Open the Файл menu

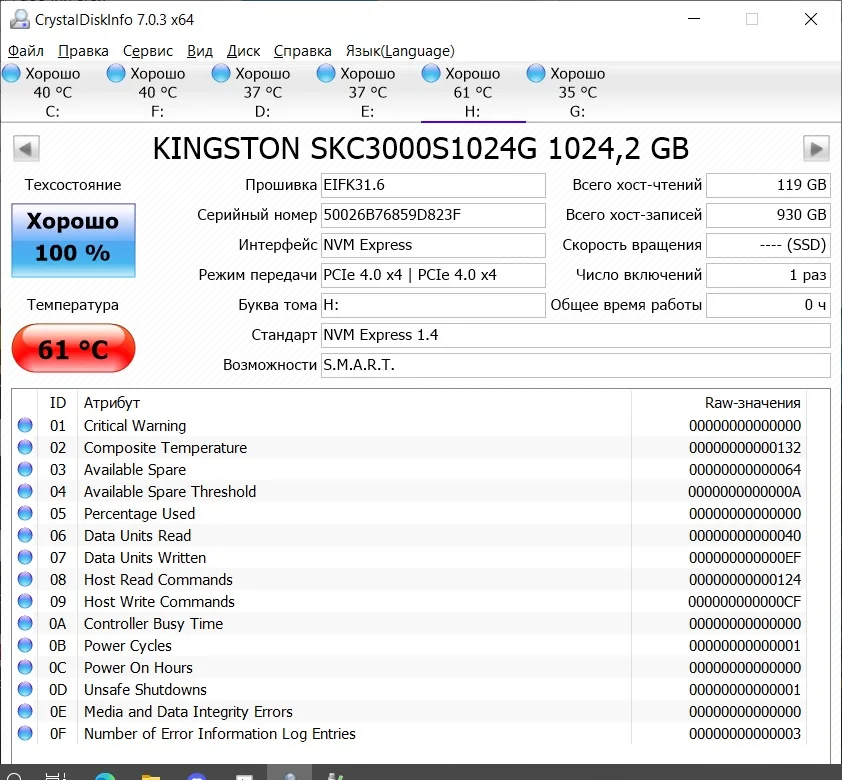[x=25, y=51]
